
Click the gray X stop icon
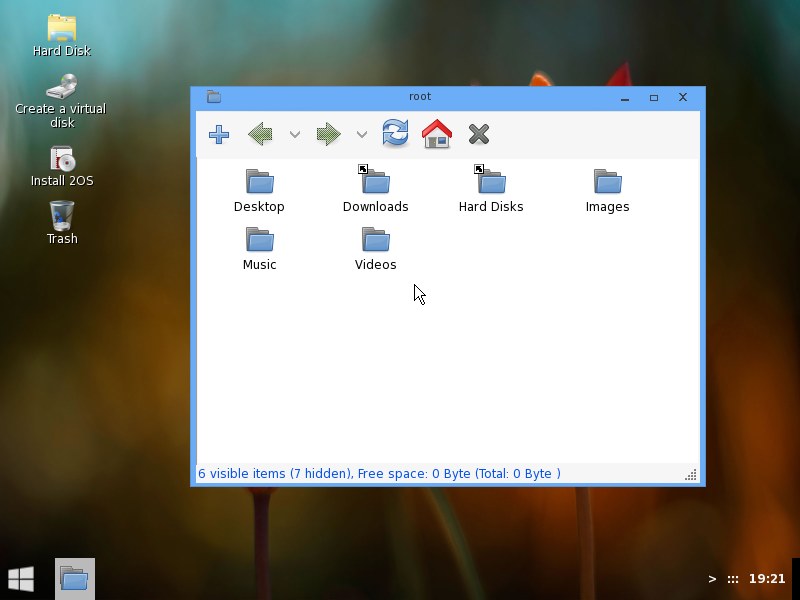(479, 134)
